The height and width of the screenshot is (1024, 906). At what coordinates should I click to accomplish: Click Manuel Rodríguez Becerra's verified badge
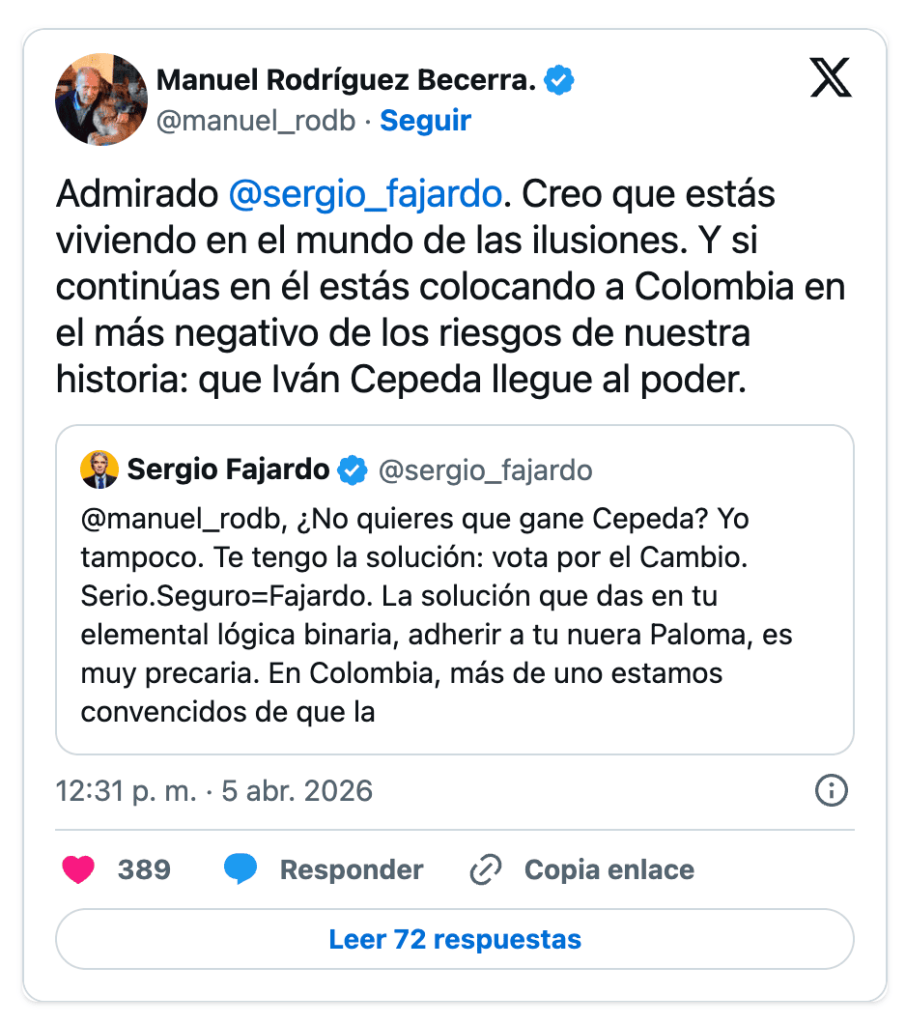558,80
